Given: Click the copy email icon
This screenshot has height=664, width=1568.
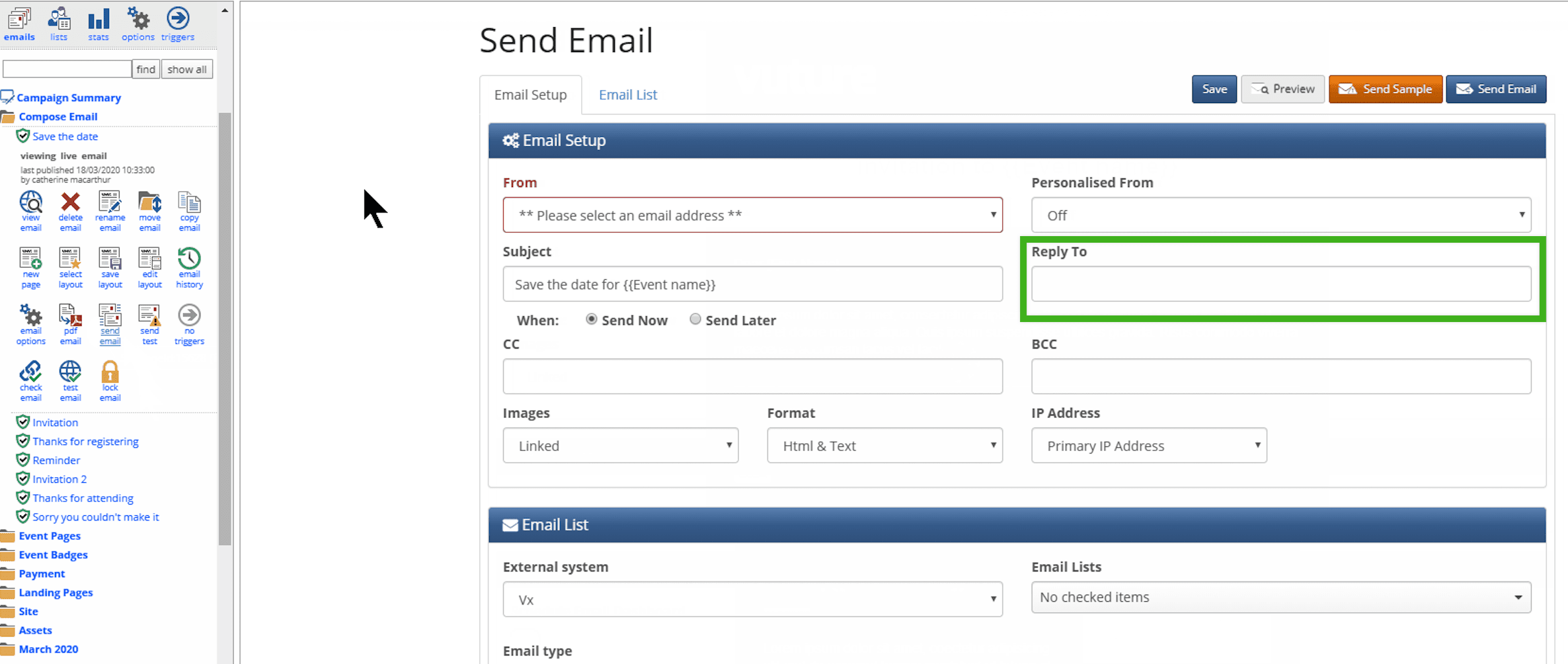Looking at the screenshot, I should pos(189,202).
